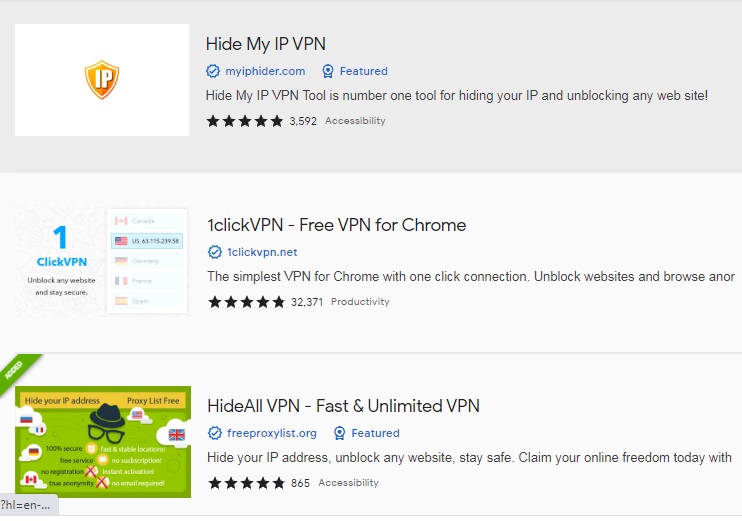Click the Hide My IP VPN shield logo
Image resolution: width=742 pixels, height=521 pixels.
click(x=102, y=80)
